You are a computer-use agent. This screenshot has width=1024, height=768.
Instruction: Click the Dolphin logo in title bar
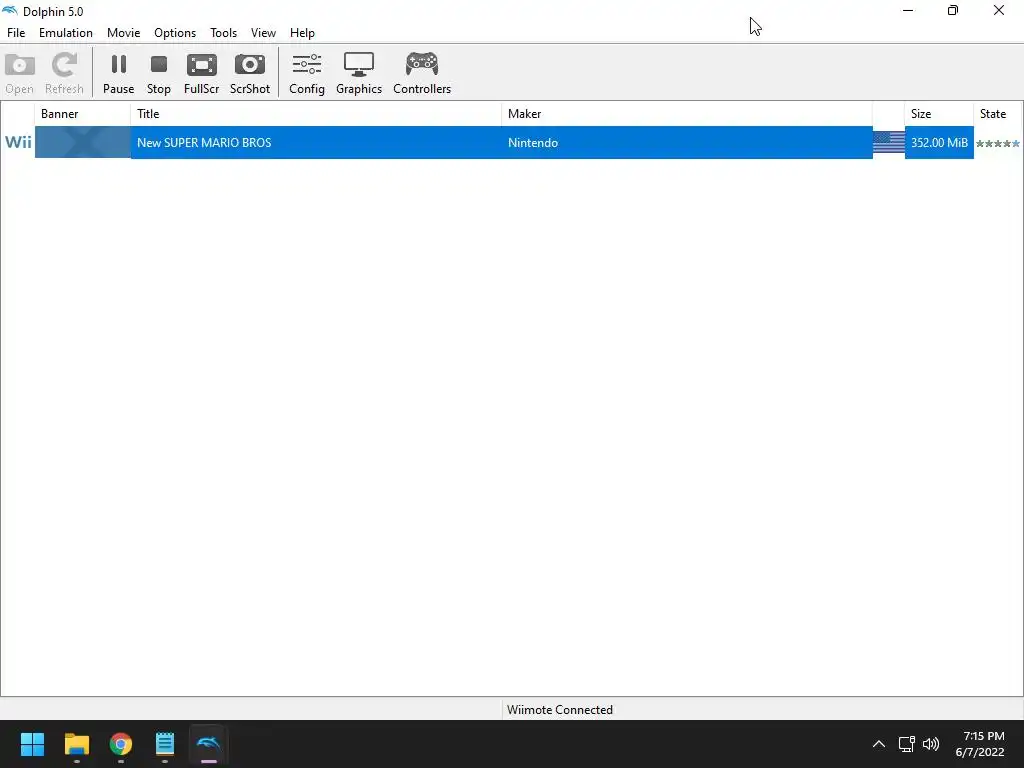coord(10,10)
